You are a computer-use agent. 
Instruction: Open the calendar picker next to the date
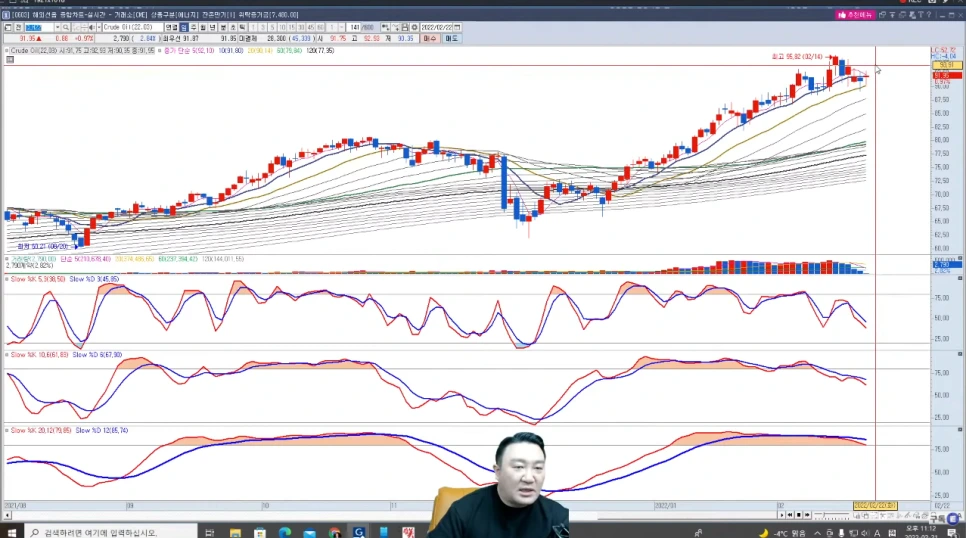457,28
